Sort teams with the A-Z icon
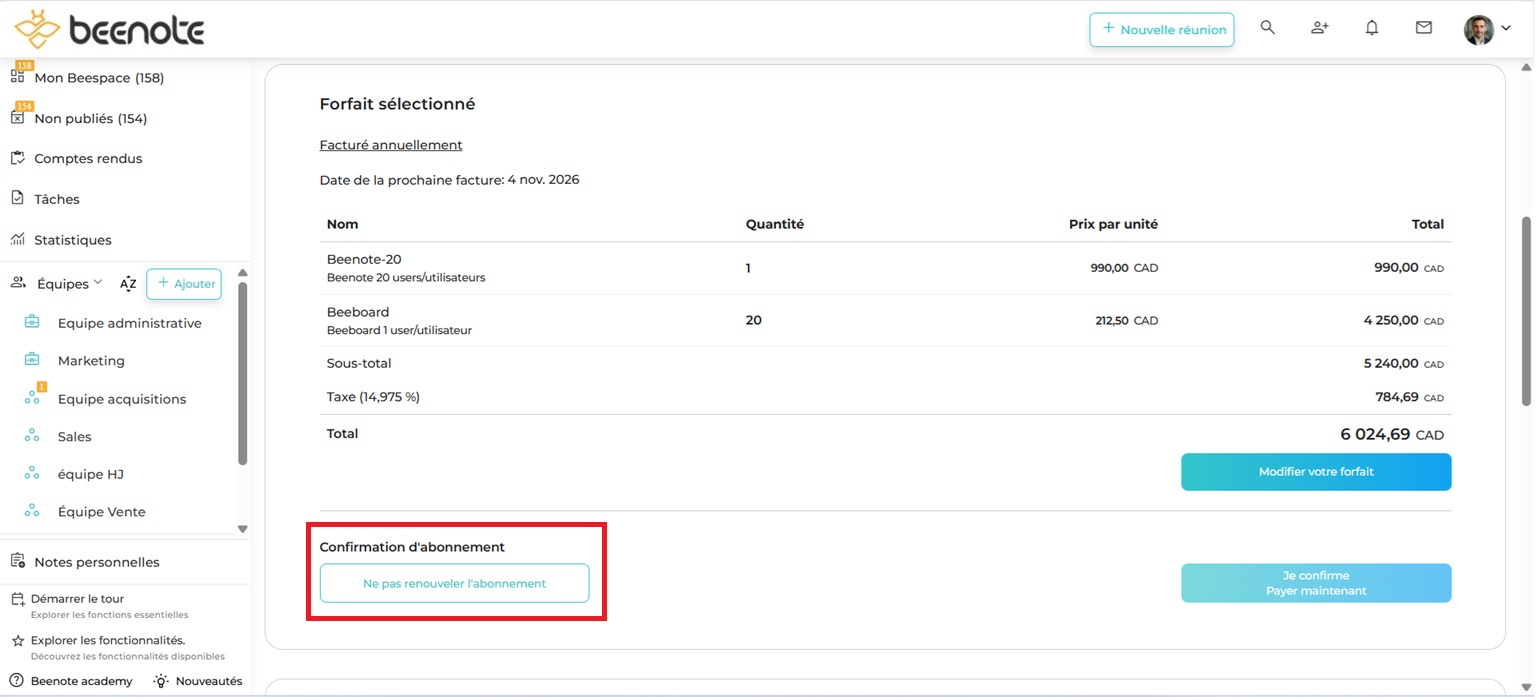The image size is (1536, 697). tap(128, 284)
